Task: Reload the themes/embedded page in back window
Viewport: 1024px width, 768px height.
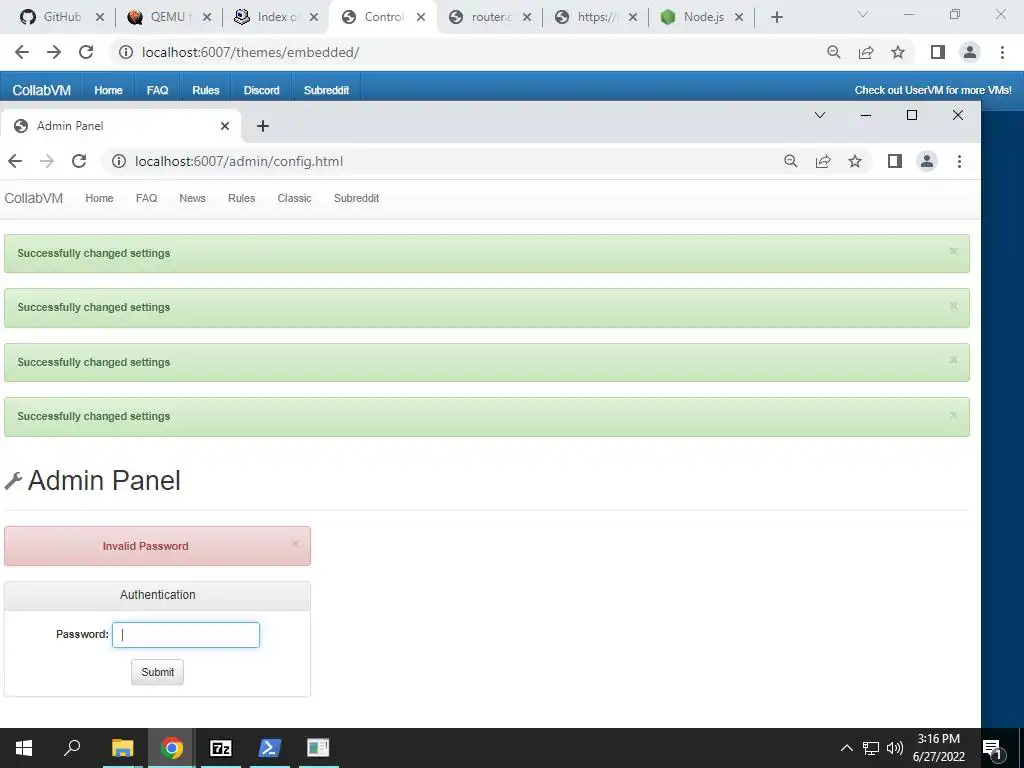Action: (86, 52)
